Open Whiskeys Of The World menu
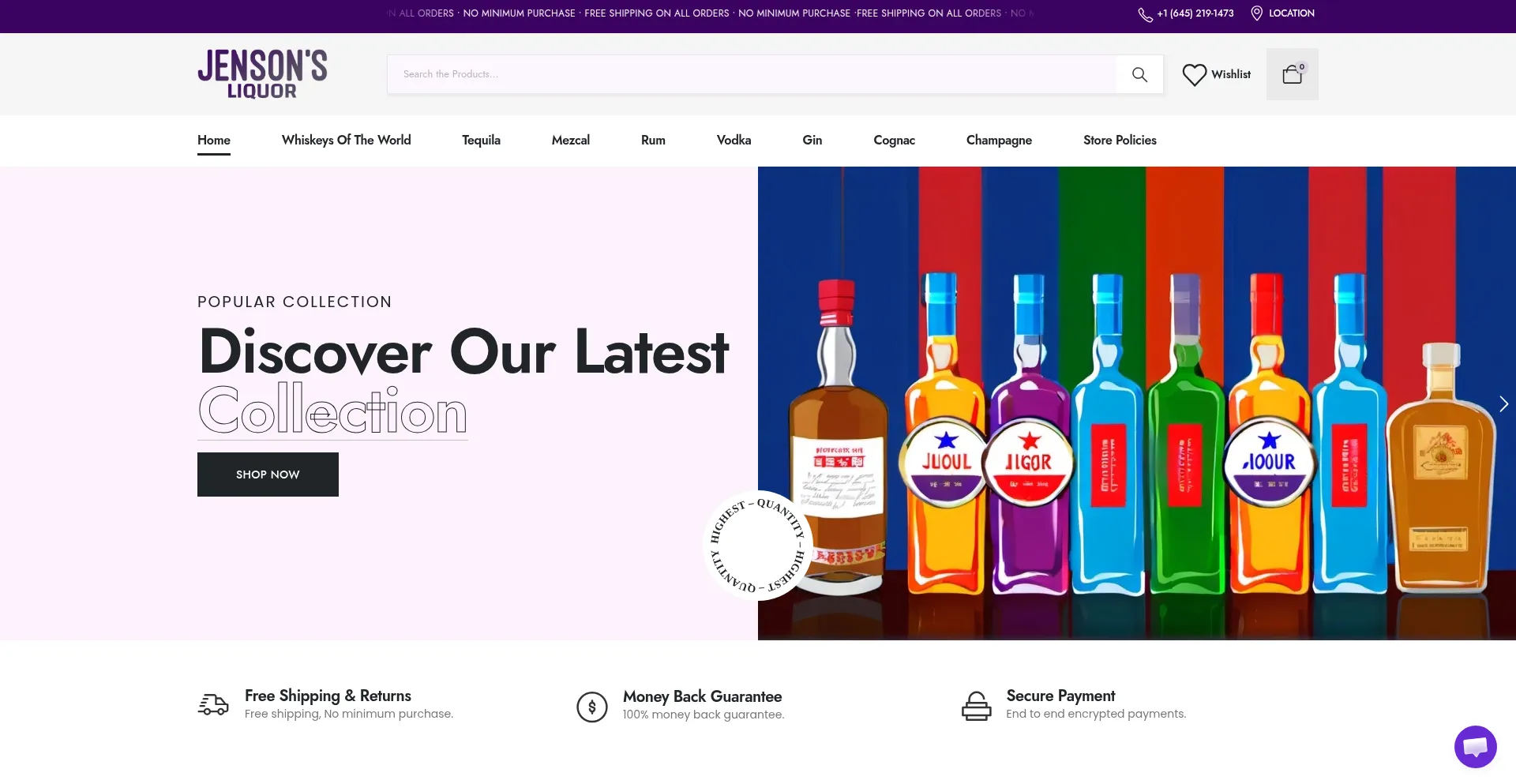Screen dimensions: 1516x784 click(347, 140)
